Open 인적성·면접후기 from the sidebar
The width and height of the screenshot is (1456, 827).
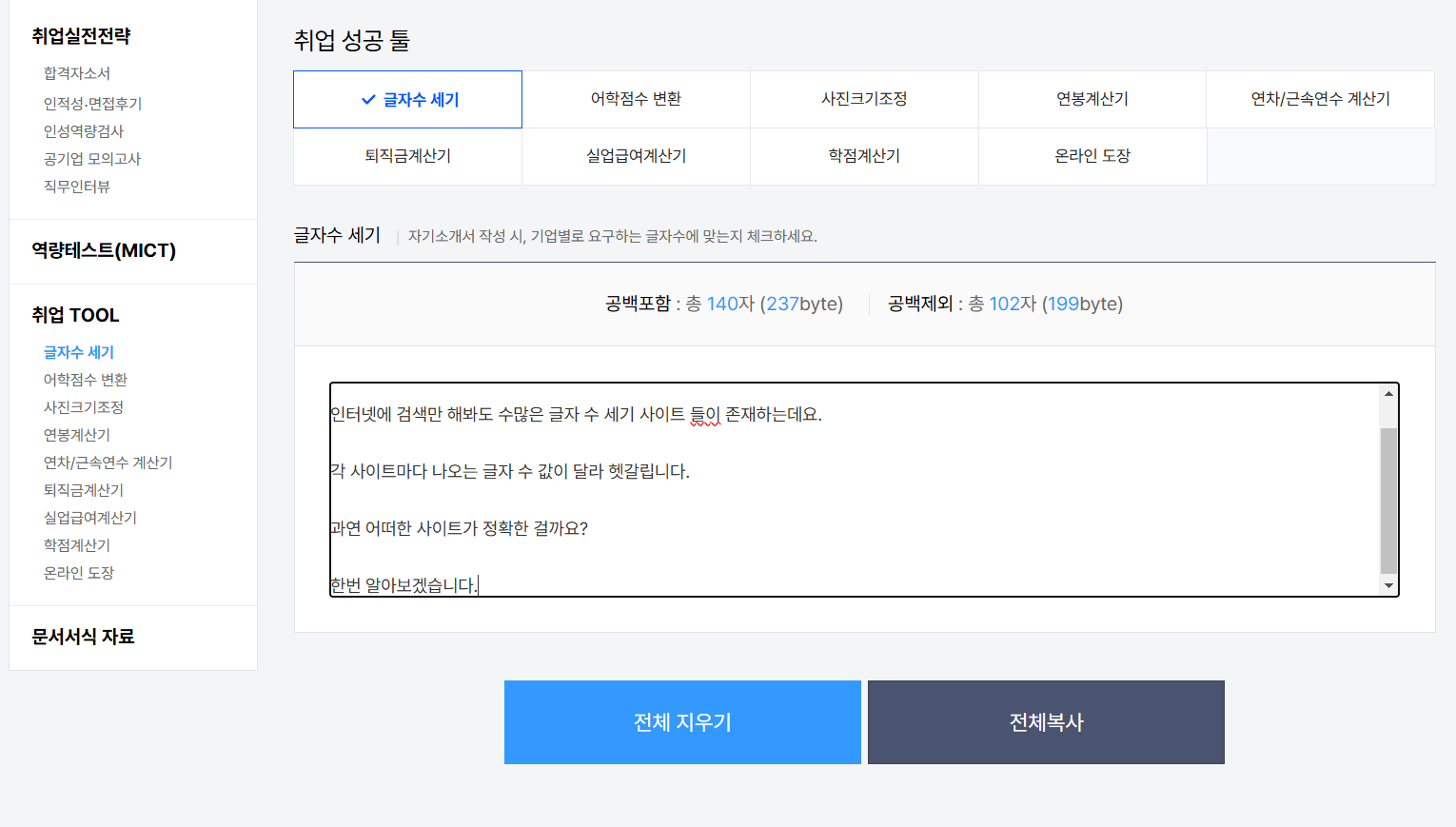click(89, 103)
